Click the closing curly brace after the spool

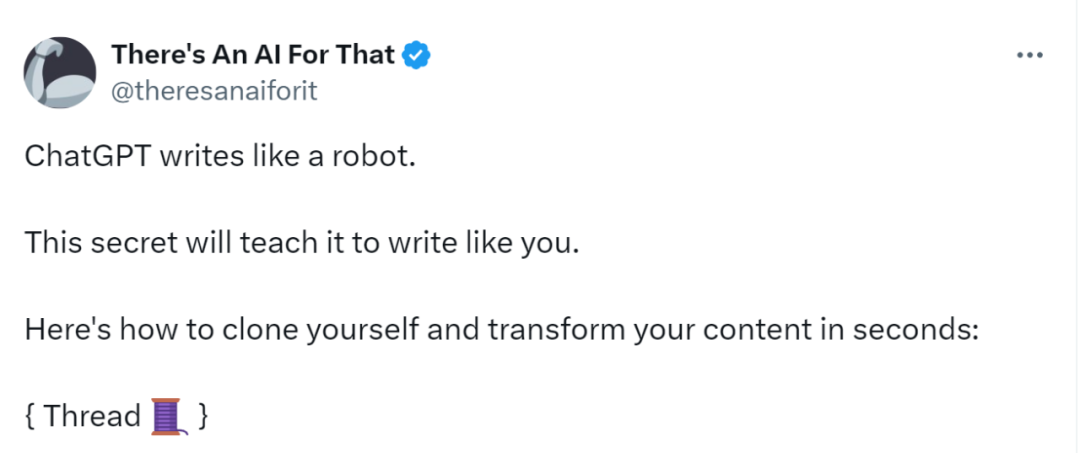(x=202, y=417)
